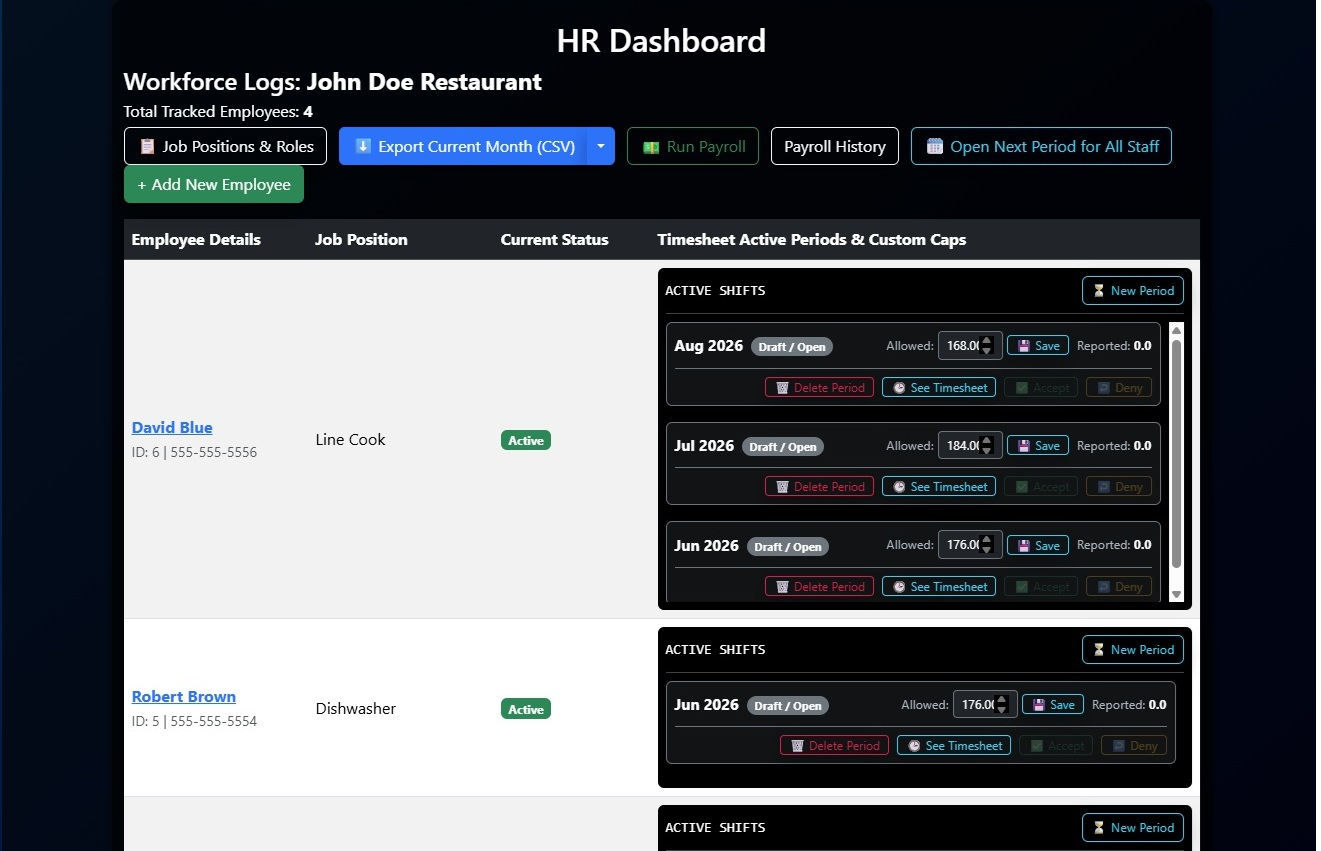Accept David Blue's Aug 2026 timesheet
Viewport: 1321px width, 851px height.
[1041, 387]
